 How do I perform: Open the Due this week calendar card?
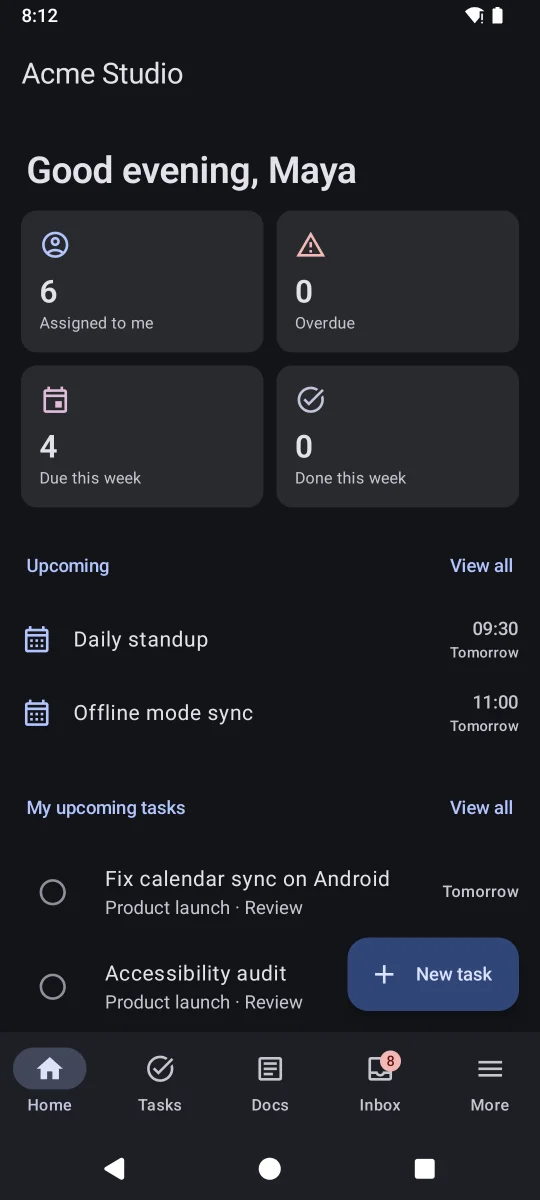point(142,436)
